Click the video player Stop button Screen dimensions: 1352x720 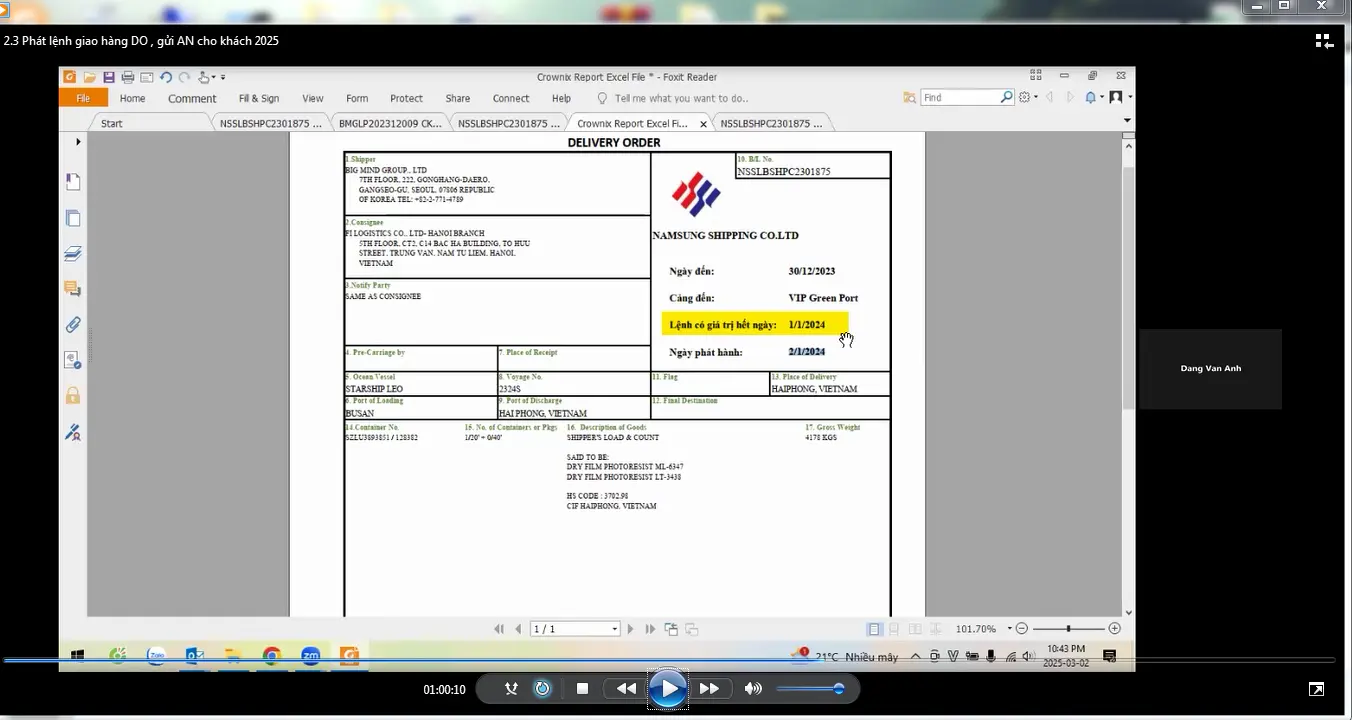tap(582, 688)
